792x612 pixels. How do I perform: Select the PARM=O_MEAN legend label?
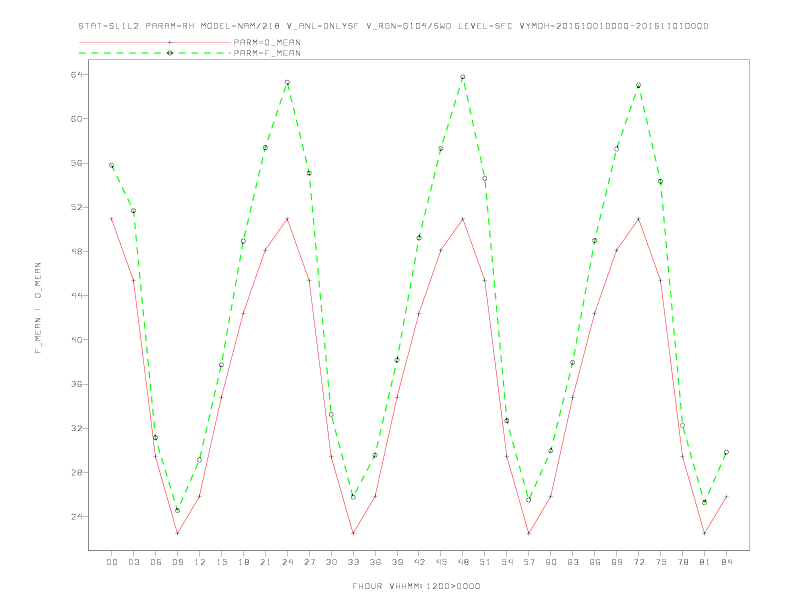click(267, 42)
